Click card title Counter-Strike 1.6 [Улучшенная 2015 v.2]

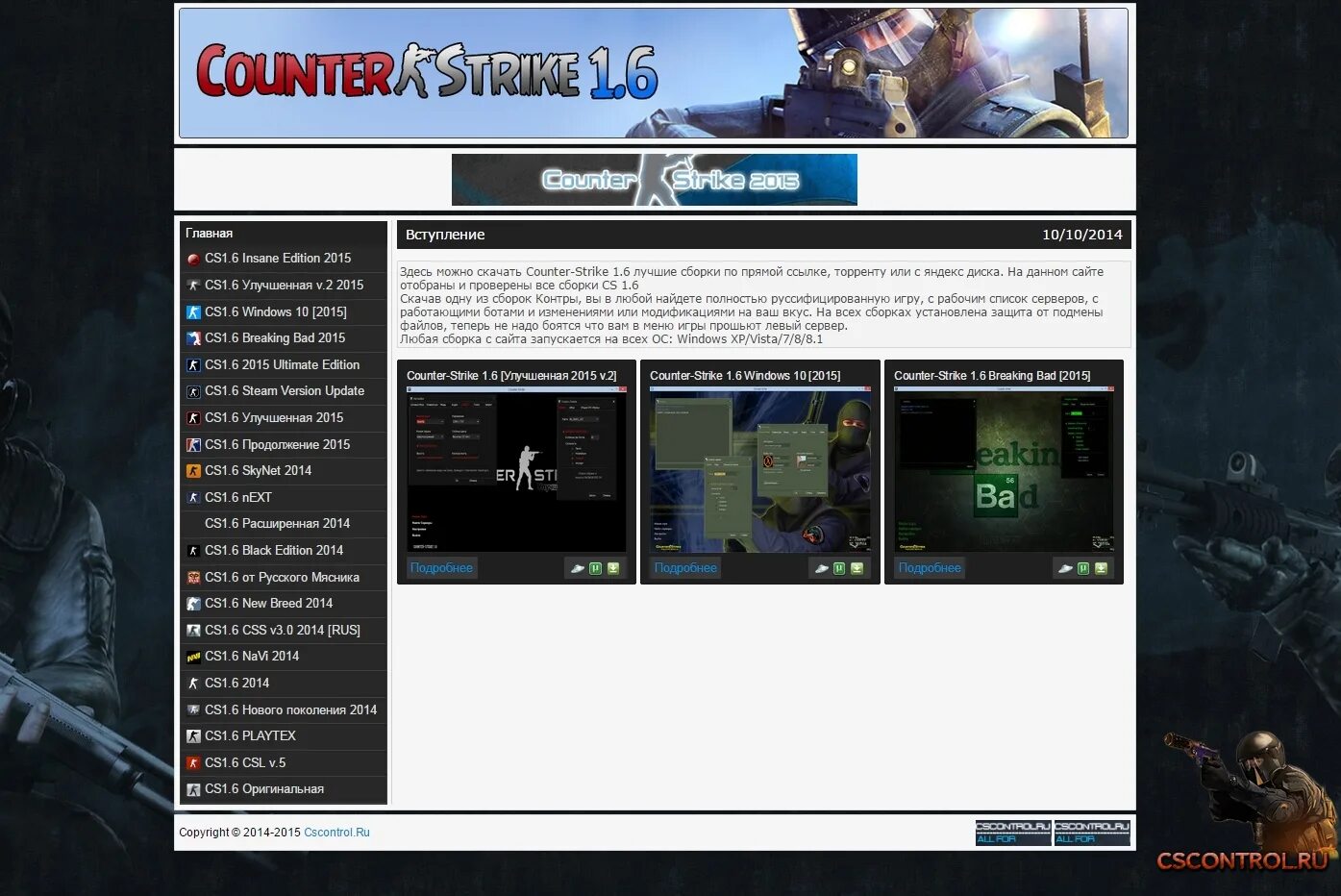point(511,376)
